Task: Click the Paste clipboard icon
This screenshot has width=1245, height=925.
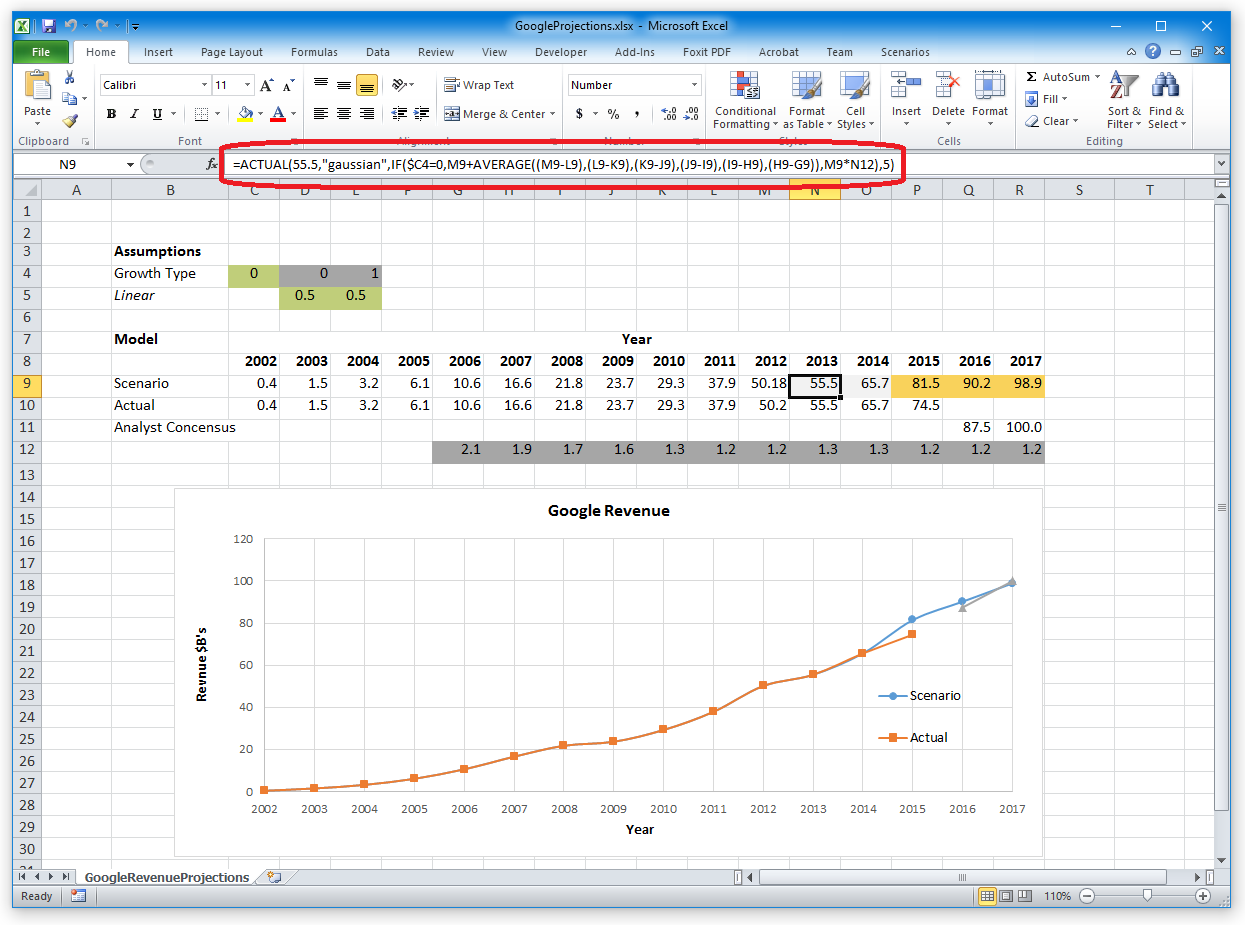Action: 37,86
